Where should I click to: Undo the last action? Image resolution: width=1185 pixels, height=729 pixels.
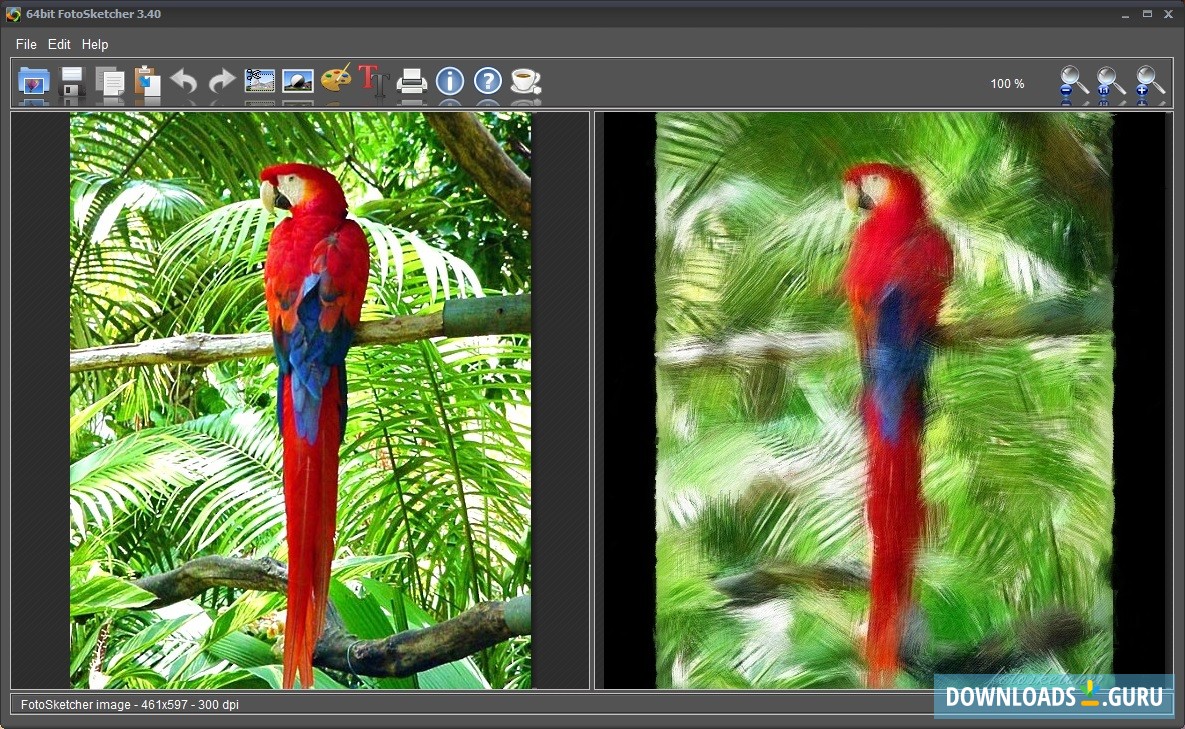pyautogui.click(x=184, y=82)
